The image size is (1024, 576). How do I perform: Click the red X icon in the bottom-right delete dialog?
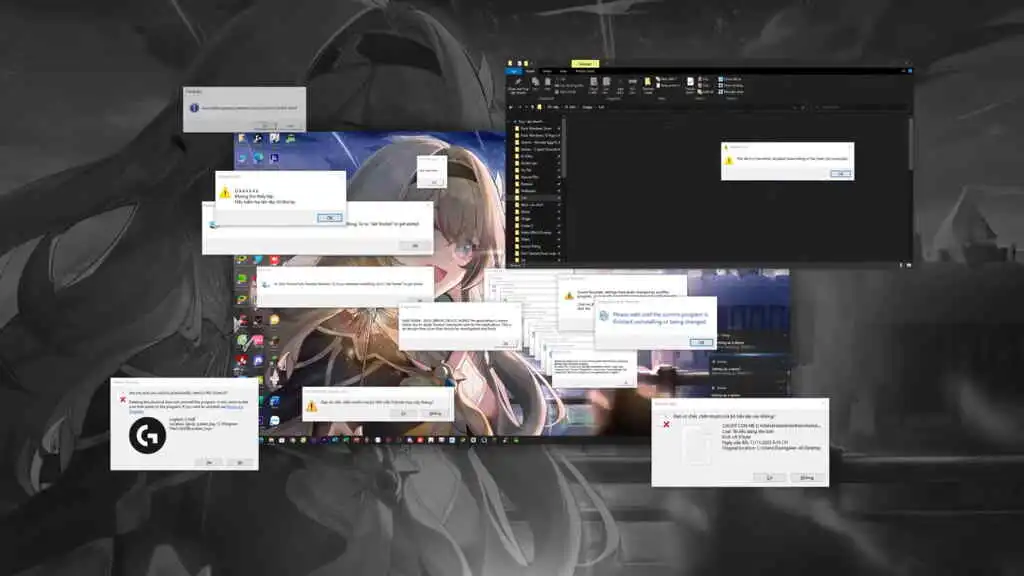pos(666,424)
